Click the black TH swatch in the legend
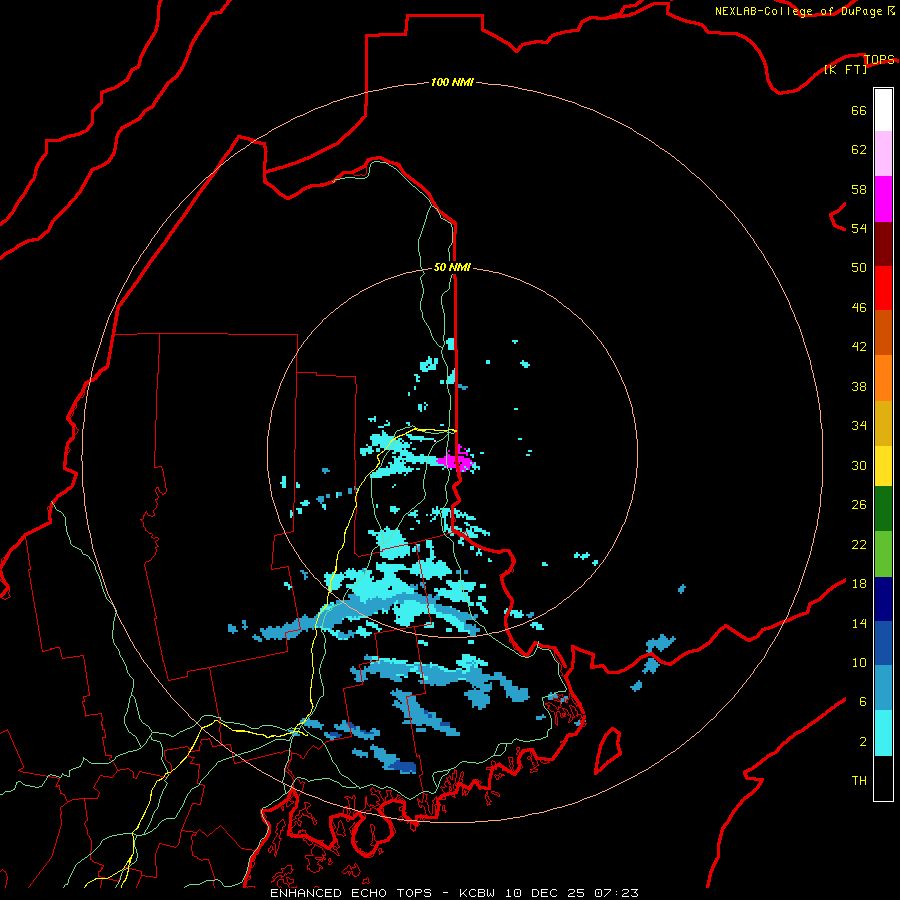Image resolution: width=900 pixels, height=900 pixels. pos(883,778)
